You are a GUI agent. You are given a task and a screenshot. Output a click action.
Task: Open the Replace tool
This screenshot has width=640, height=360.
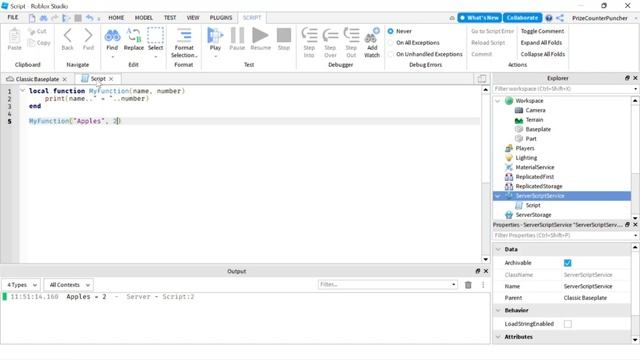[x=133, y=36]
